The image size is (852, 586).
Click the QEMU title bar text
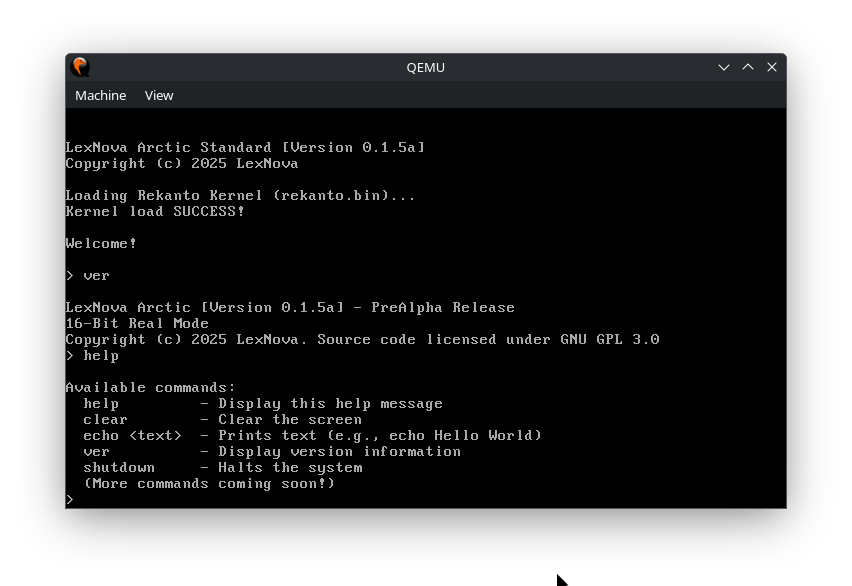click(x=426, y=67)
